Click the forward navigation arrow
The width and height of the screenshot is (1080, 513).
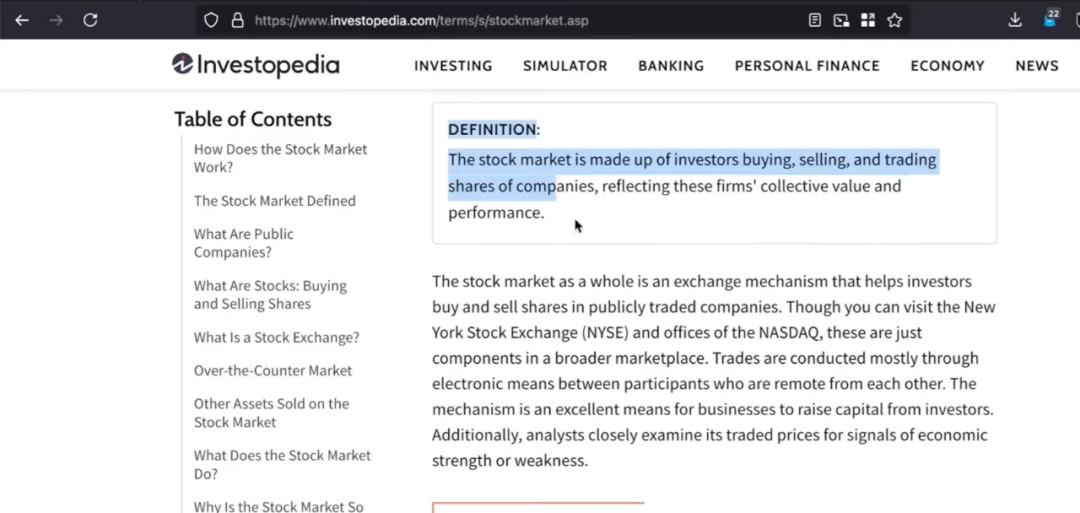pos(56,20)
